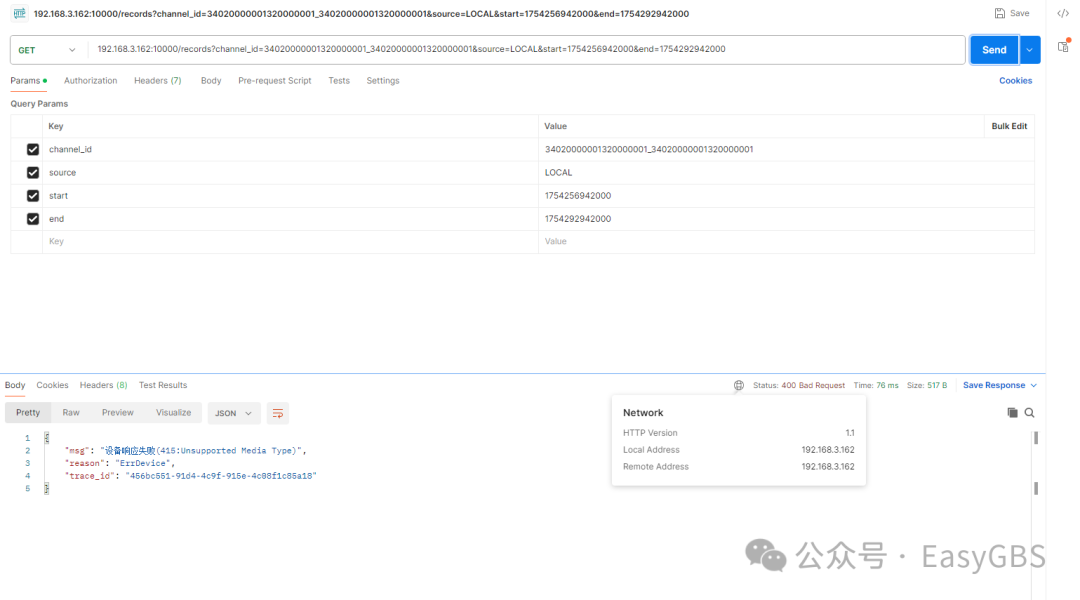This screenshot has width=1080, height=600.
Task: Switch response view to Visualize
Action: pyautogui.click(x=174, y=413)
